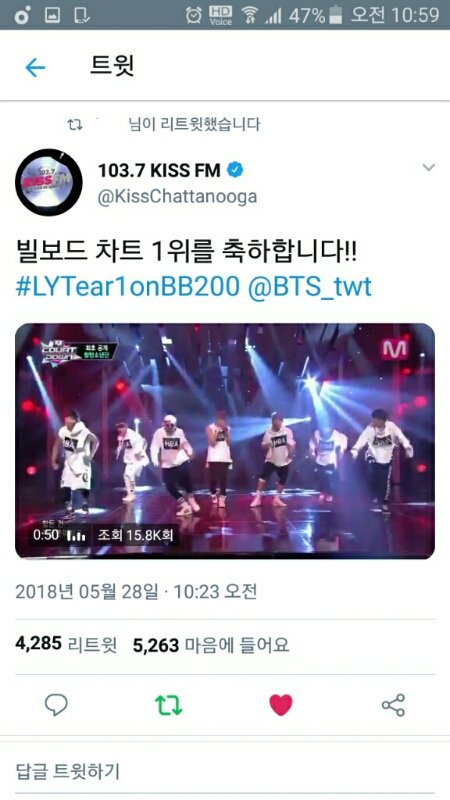Open the reply speech bubble icon
The width and height of the screenshot is (450, 800).
[56, 705]
